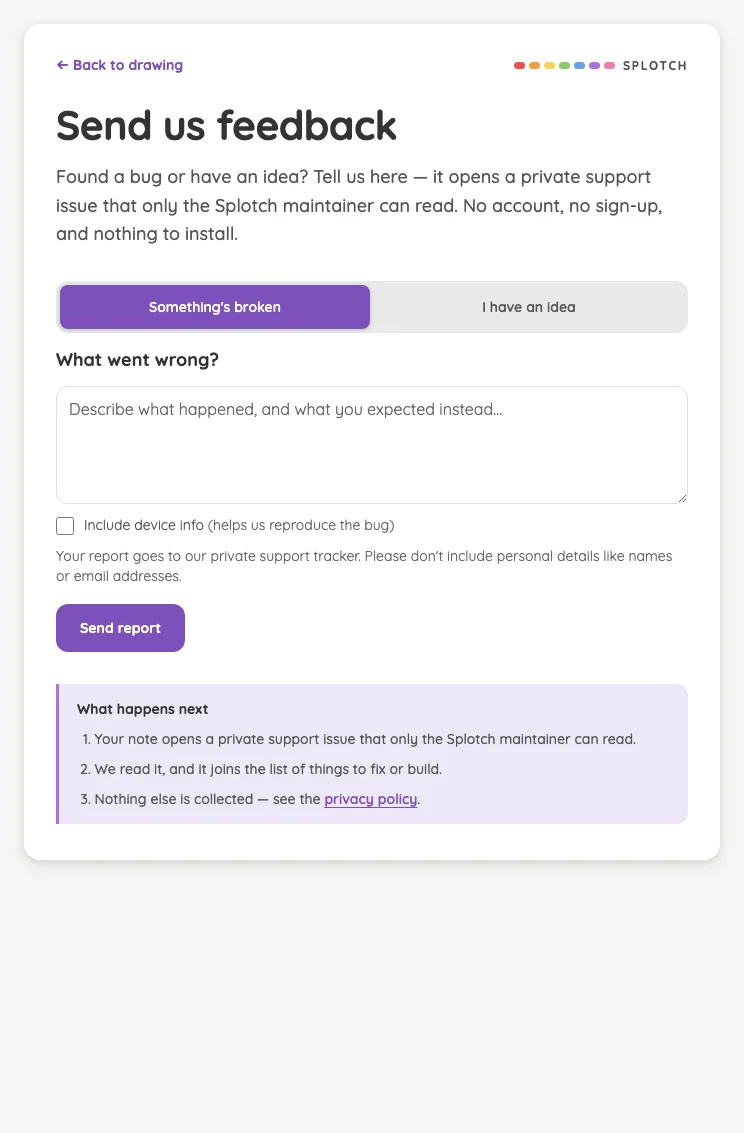Switch to the I have an idea tab
Screen dimensions: 744x1133
click(x=529, y=307)
